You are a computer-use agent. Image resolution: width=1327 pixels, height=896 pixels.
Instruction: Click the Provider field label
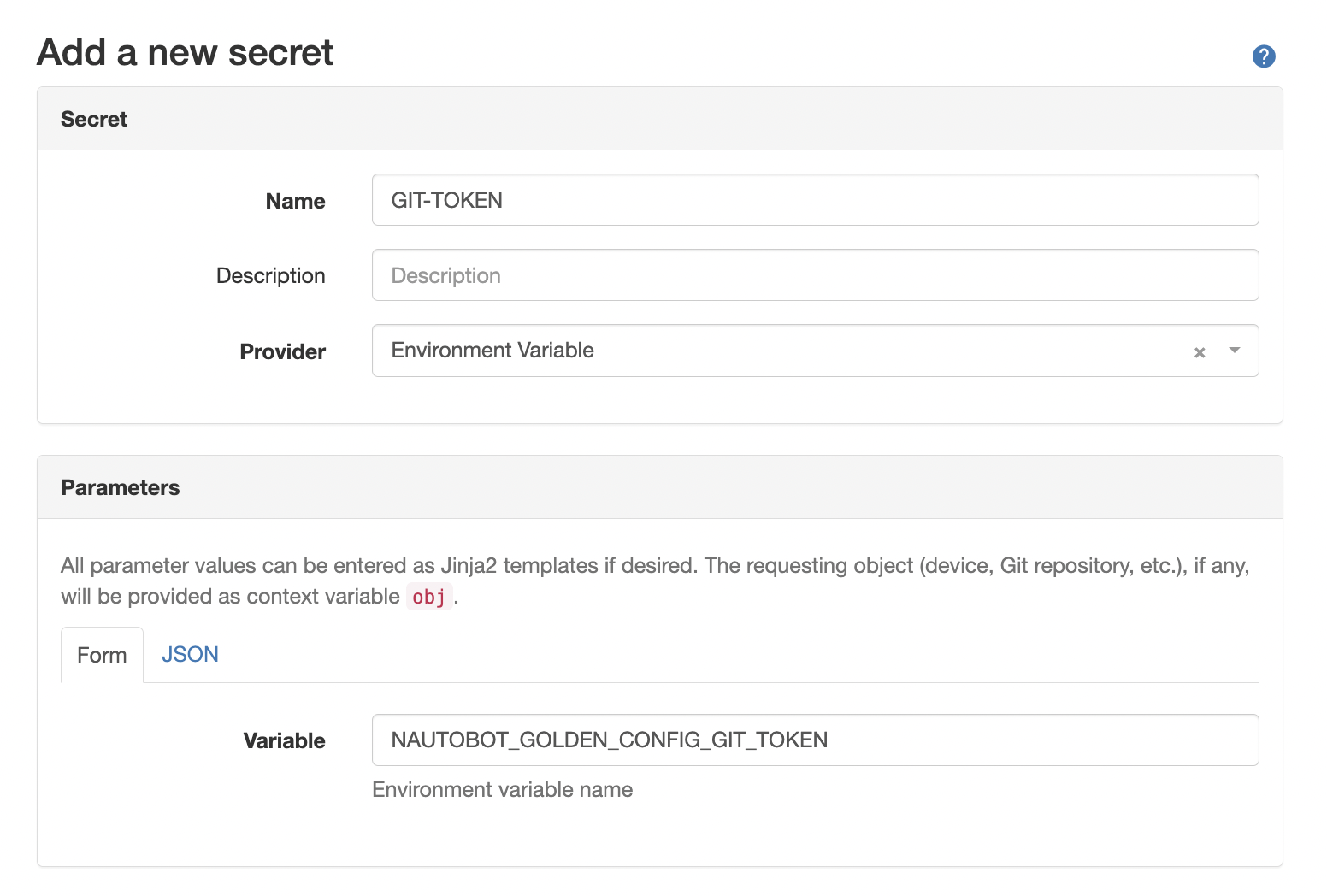(283, 351)
